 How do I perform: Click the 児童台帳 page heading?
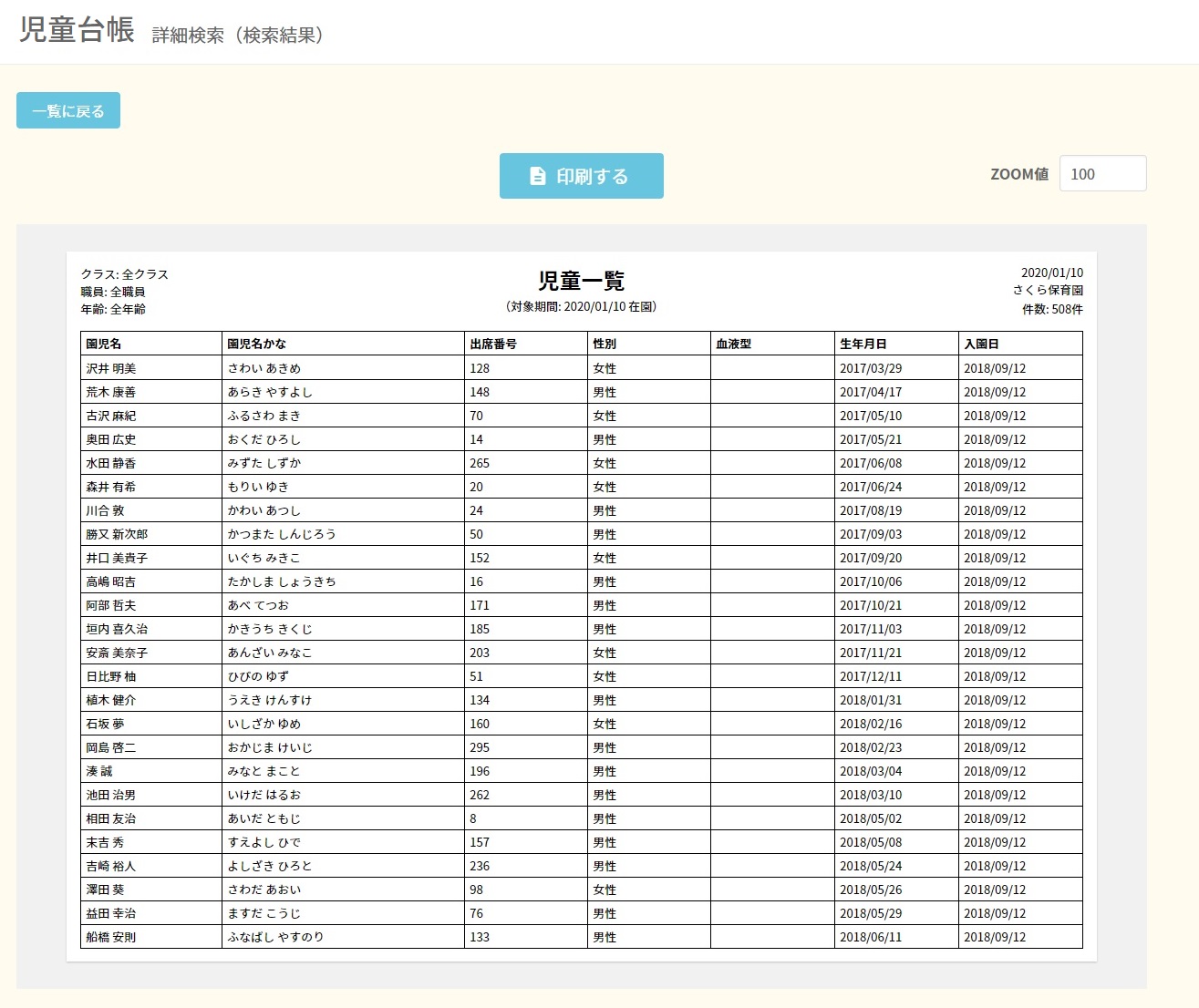[x=77, y=30]
